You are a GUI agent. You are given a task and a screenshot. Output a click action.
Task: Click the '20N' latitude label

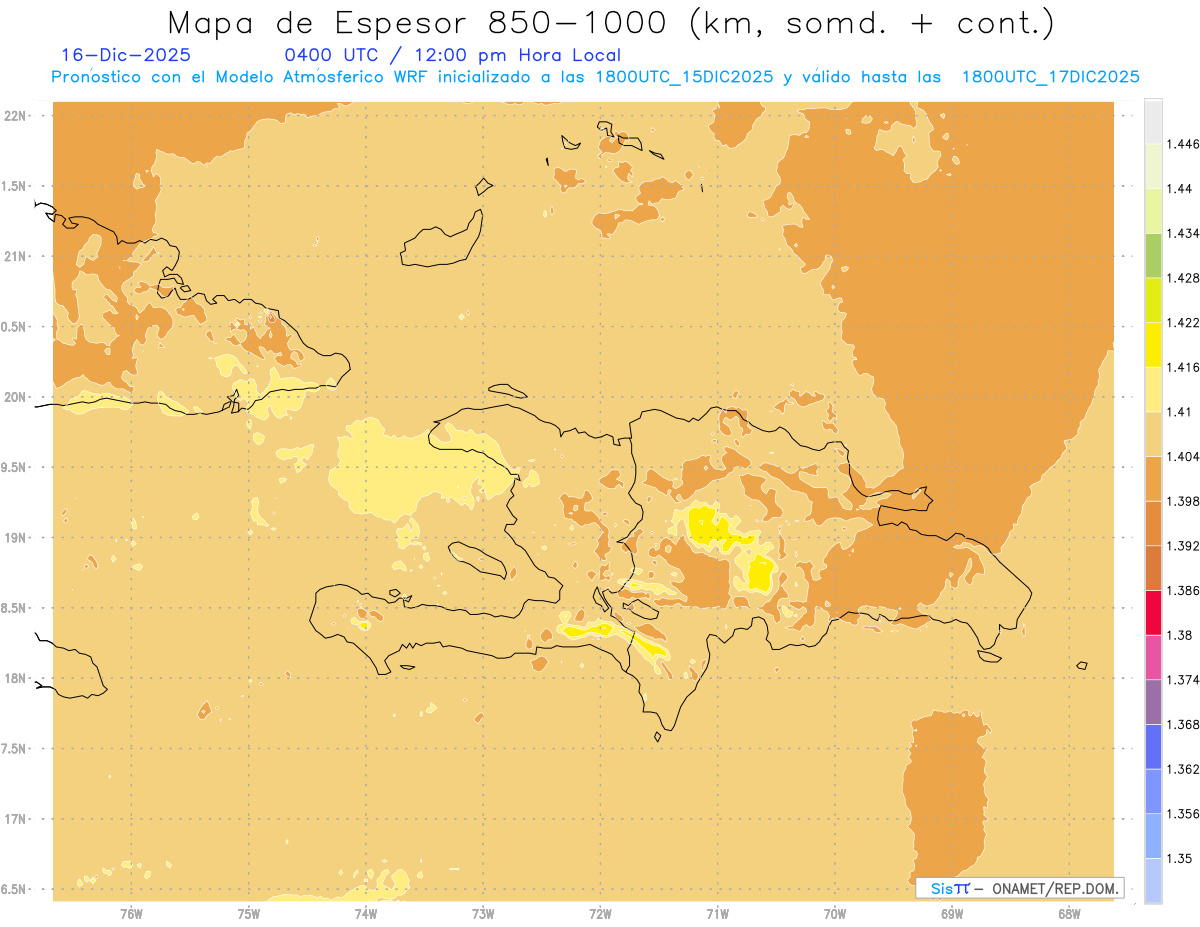point(15,397)
